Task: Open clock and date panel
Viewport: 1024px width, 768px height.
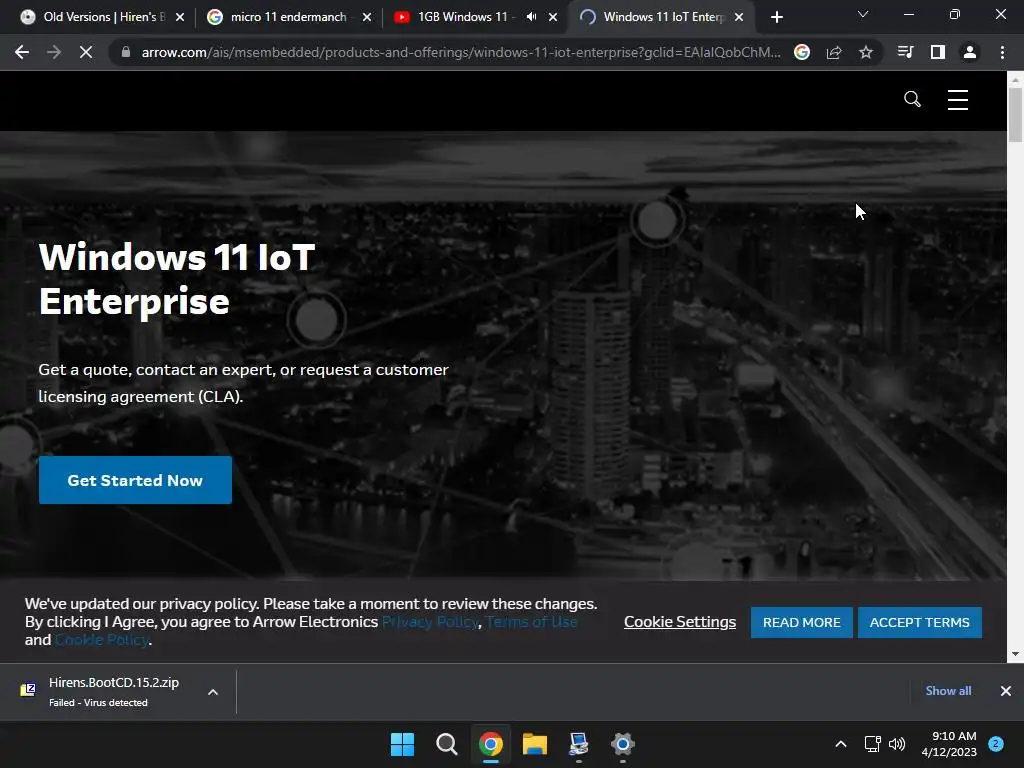Action: click(949, 744)
